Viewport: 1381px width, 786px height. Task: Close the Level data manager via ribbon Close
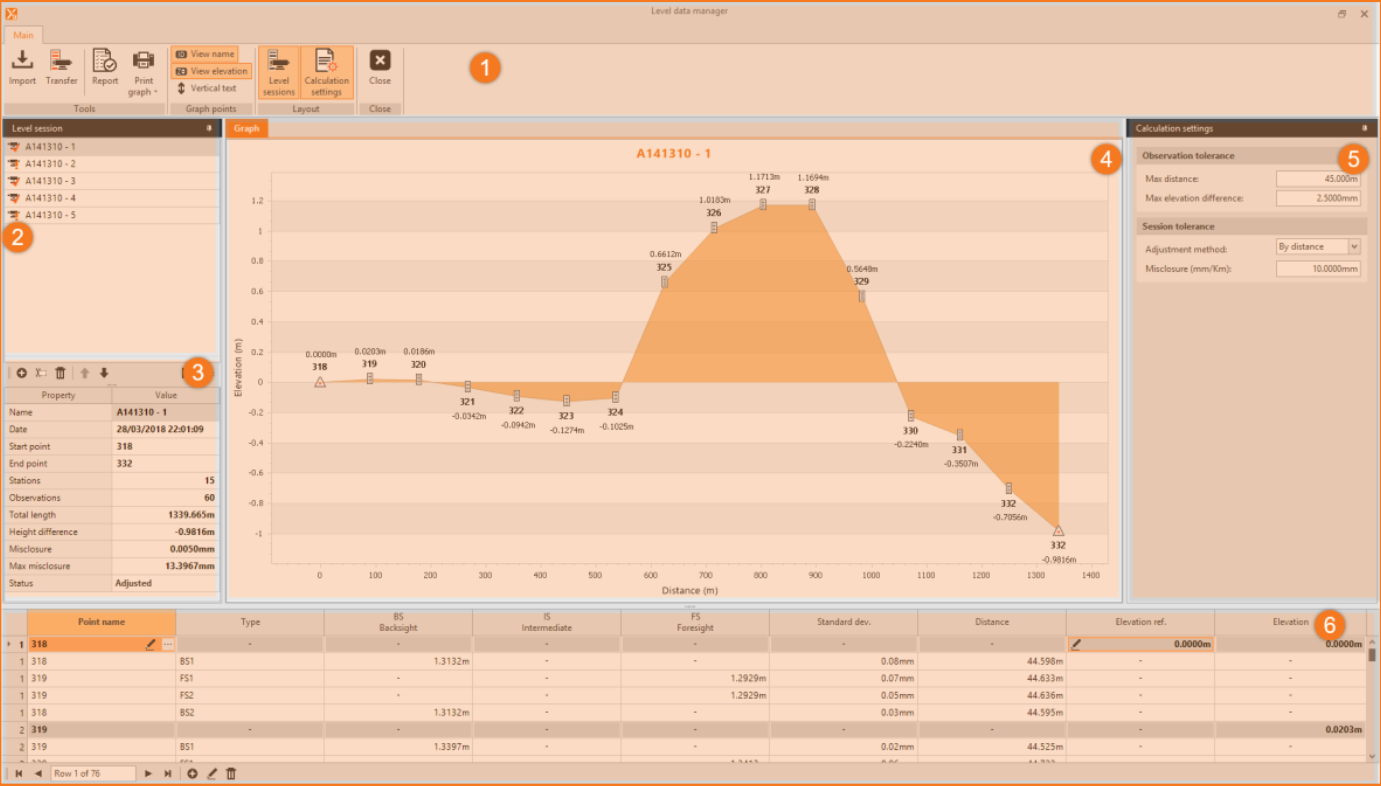(x=380, y=67)
